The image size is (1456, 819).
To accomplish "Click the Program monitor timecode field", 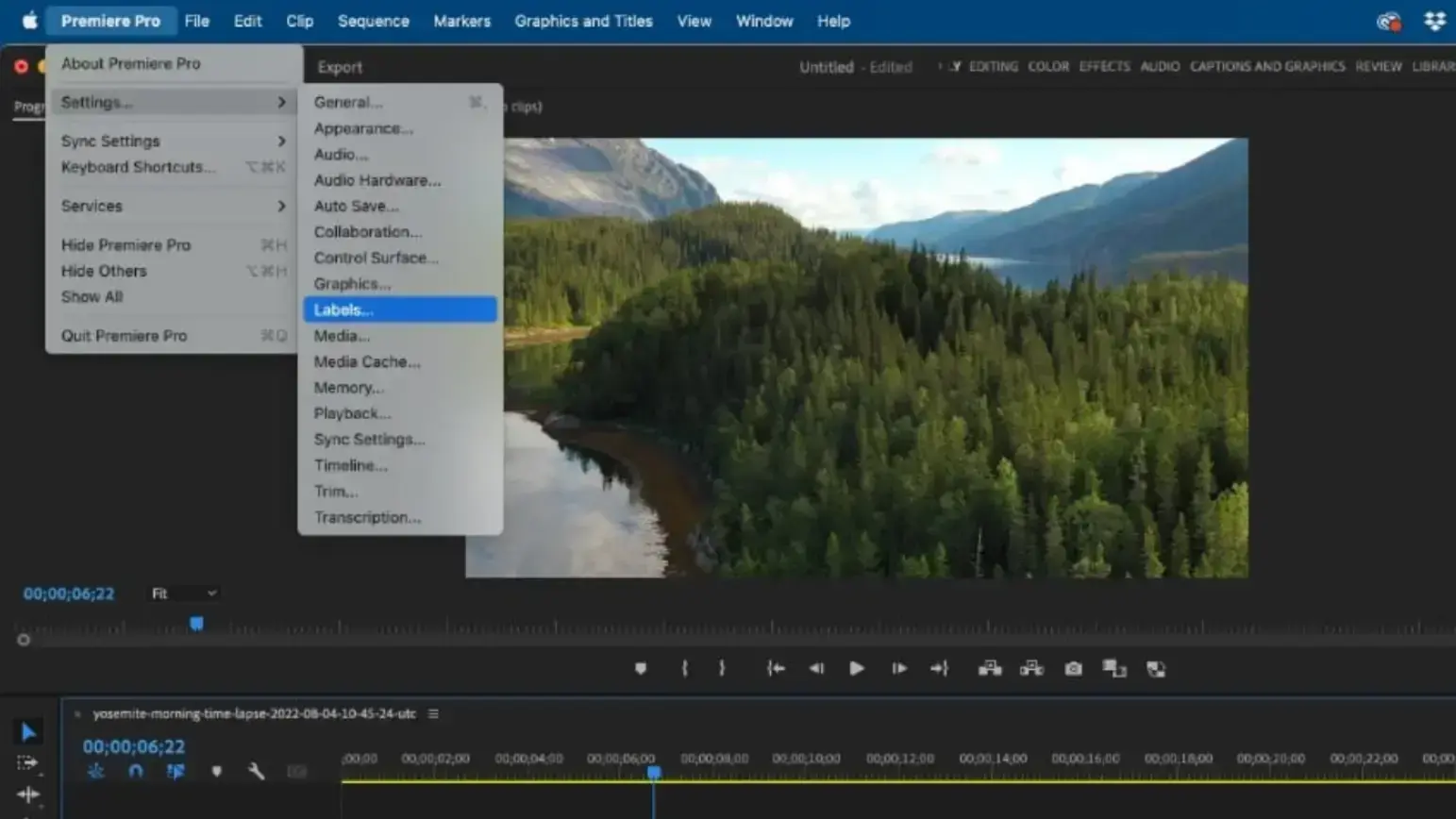I will pos(67,593).
